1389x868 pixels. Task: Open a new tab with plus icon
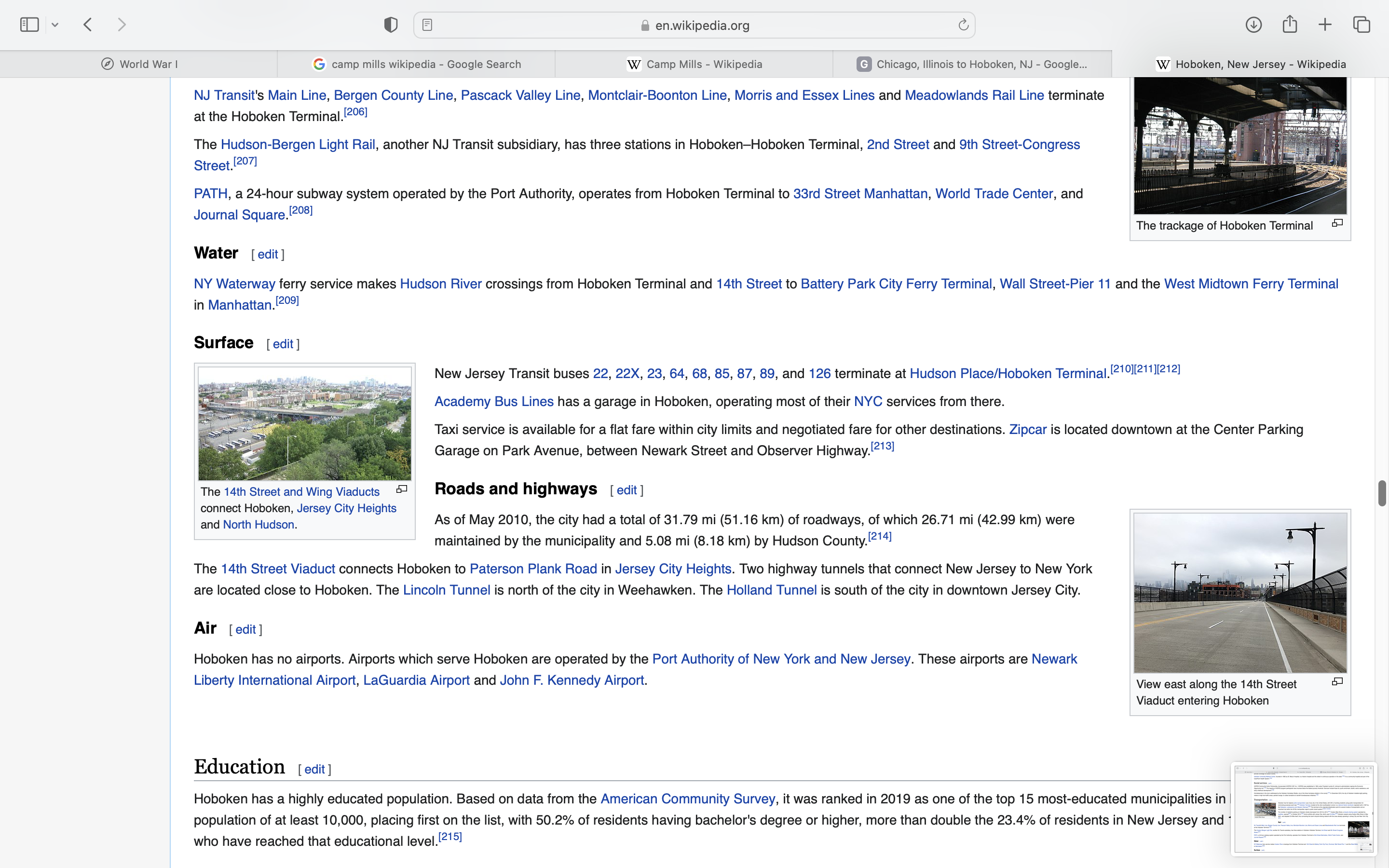pyautogui.click(x=1325, y=25)
